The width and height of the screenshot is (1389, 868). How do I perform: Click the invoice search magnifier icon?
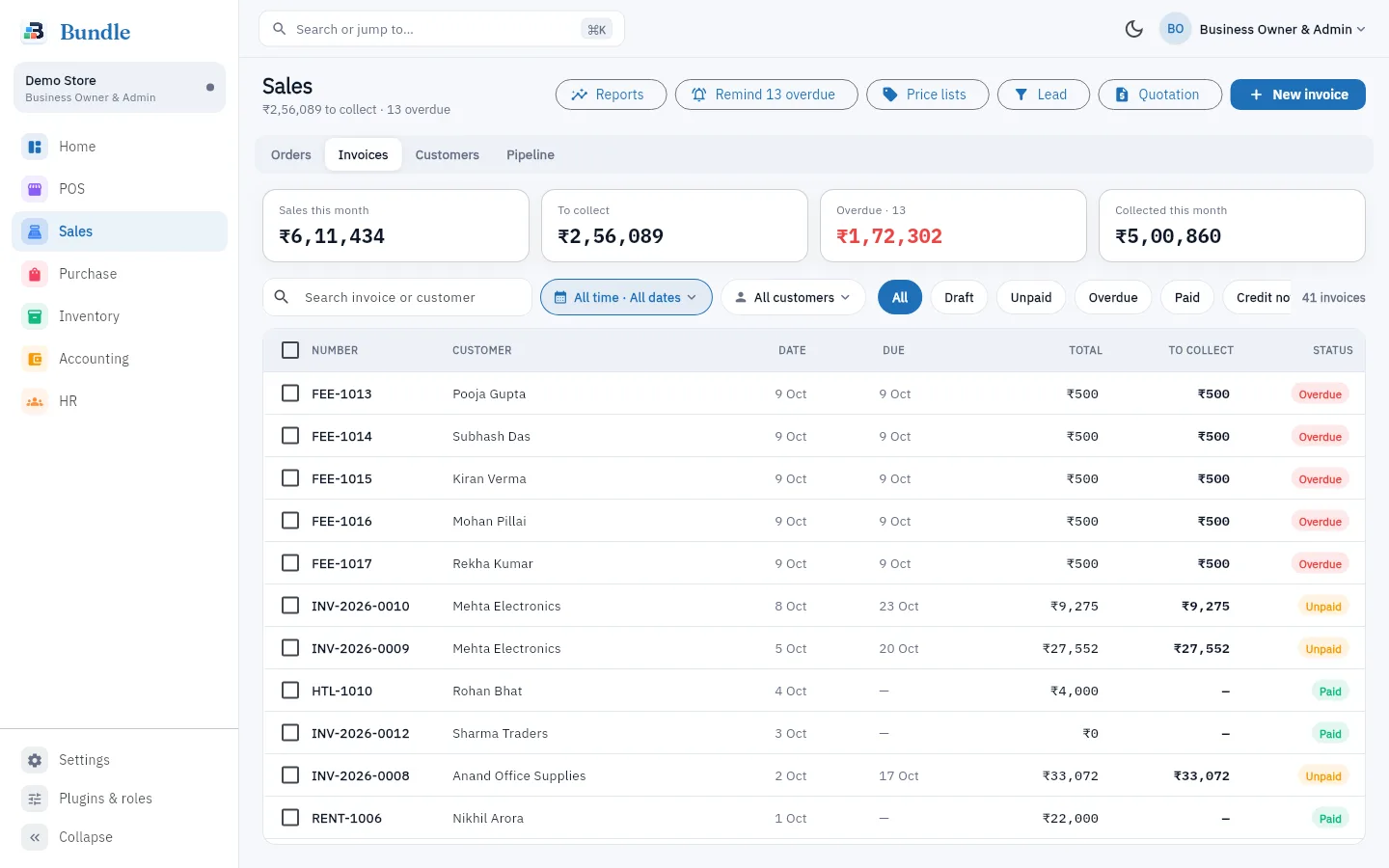point(282,297)
